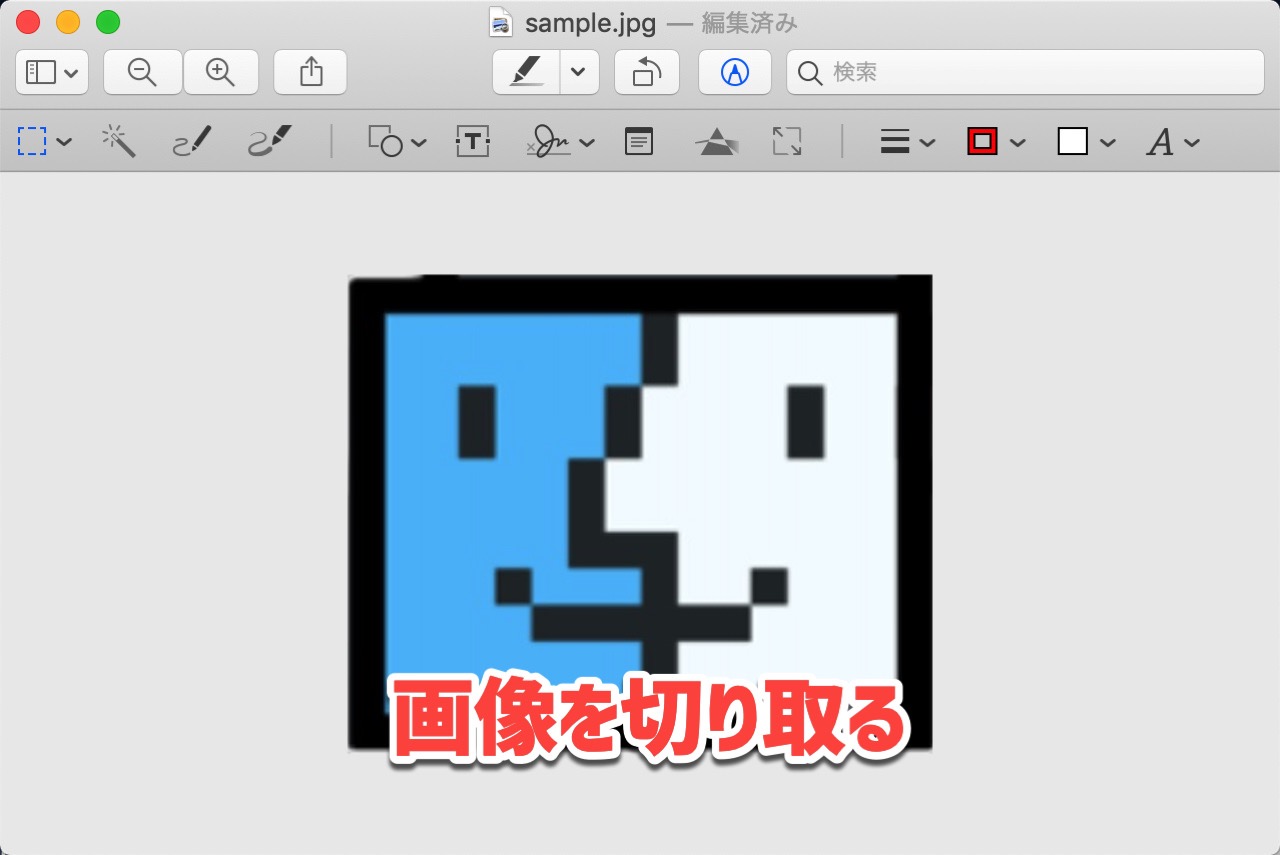This screenshot has height=855, width=1280.
Task: Rotate the image with the rotate button
Action: pos(647,72)
